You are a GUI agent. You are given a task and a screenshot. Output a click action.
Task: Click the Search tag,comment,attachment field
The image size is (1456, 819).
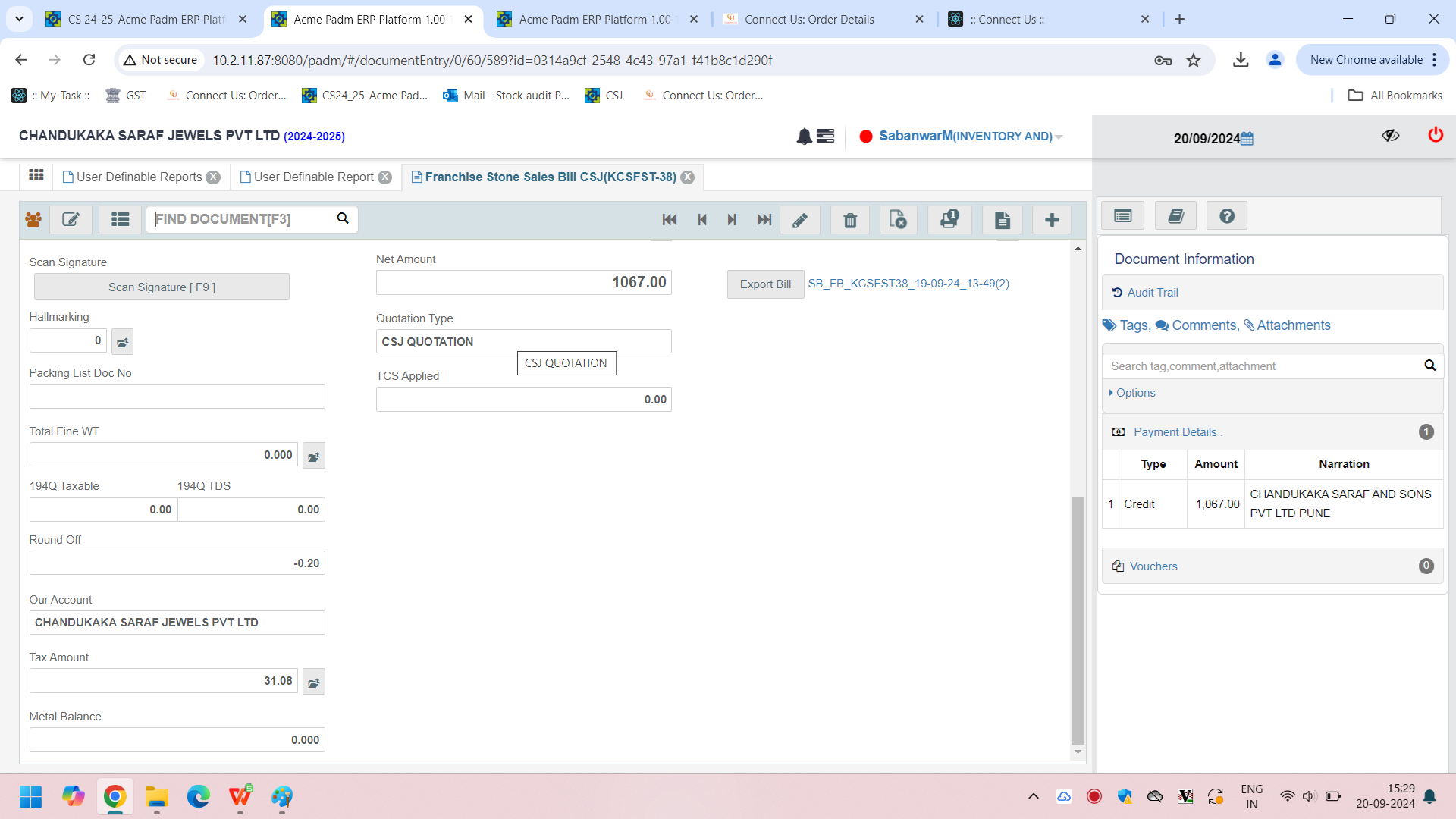[1263, 366]
